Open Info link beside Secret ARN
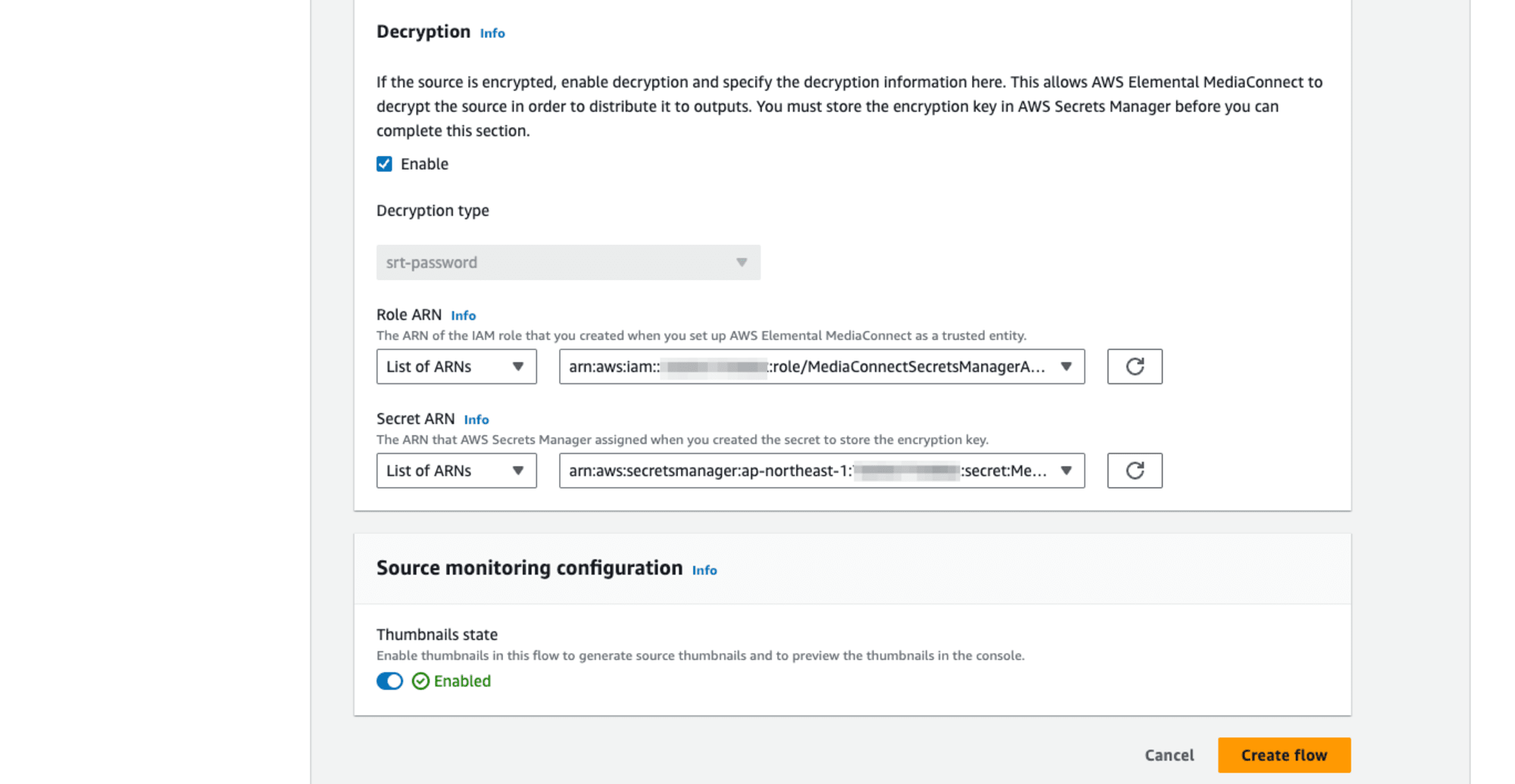The height and width of the screenshot is (784, 1515). [476, 420]
